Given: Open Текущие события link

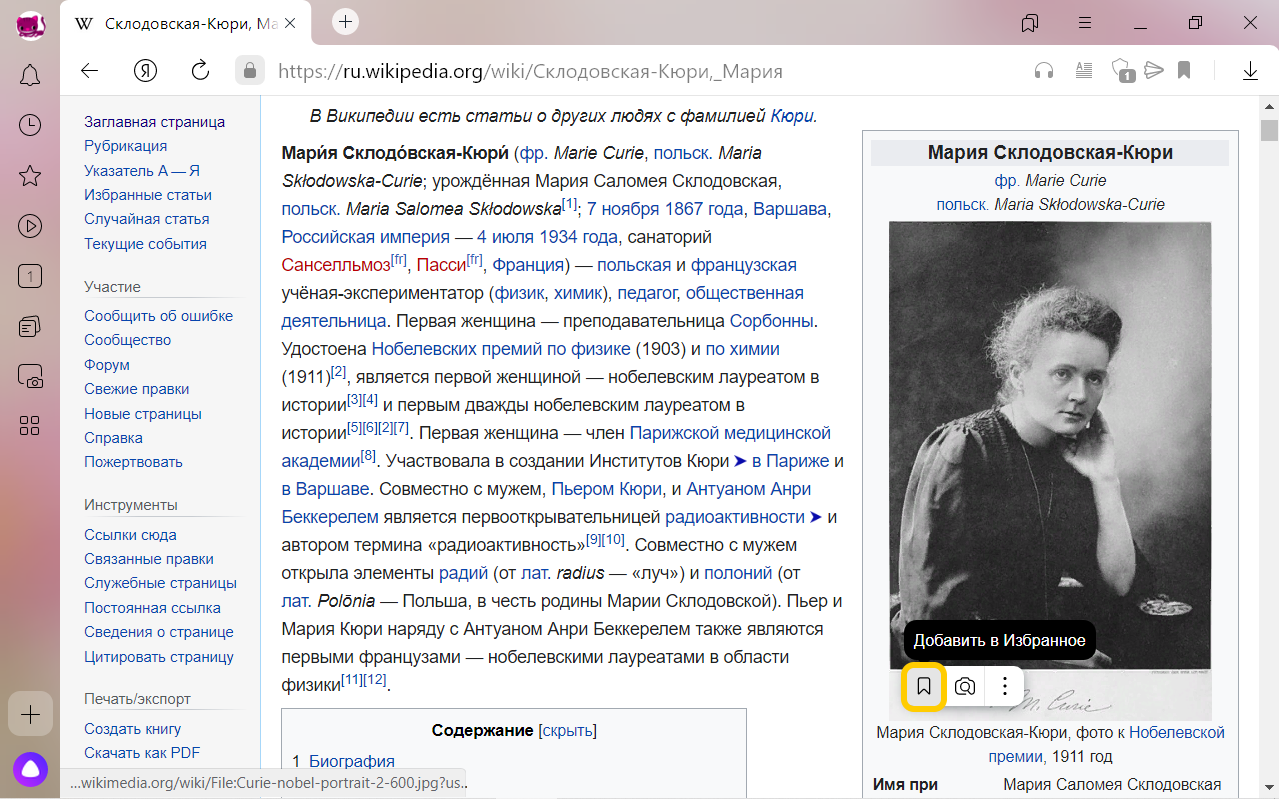Looking at the screenshot, I should tap(145, 244).
